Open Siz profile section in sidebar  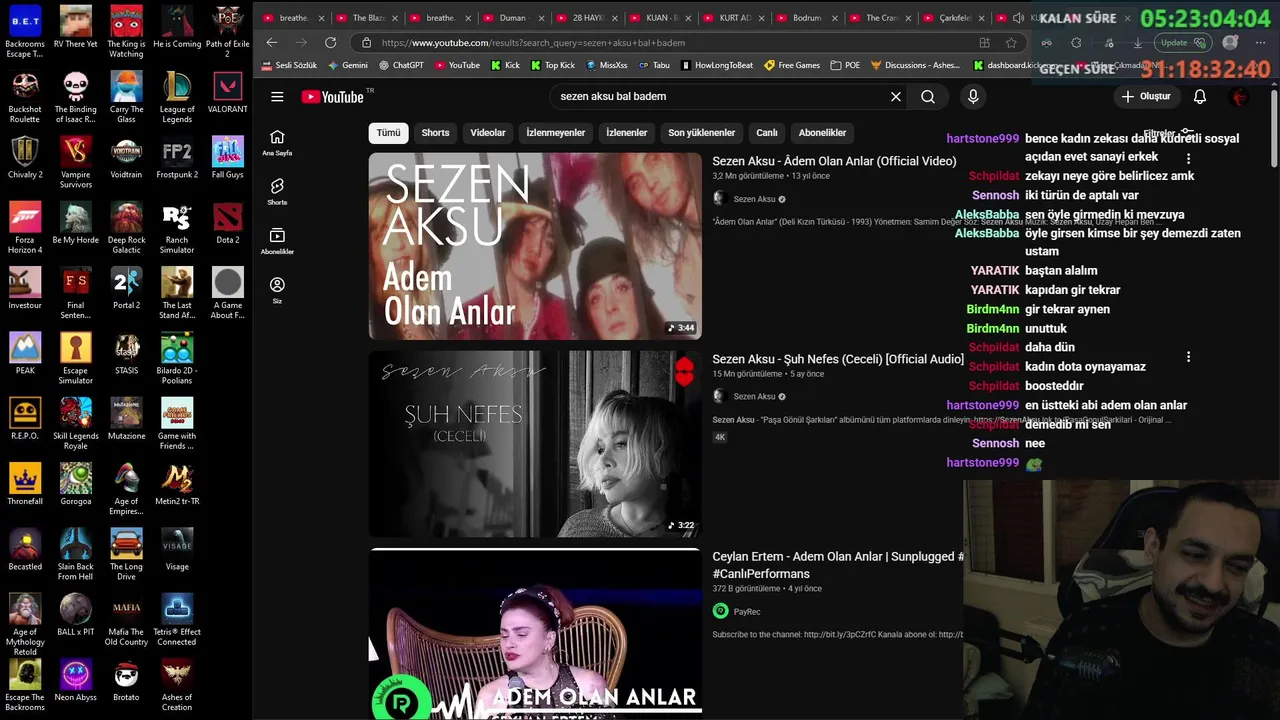[277, 290]
